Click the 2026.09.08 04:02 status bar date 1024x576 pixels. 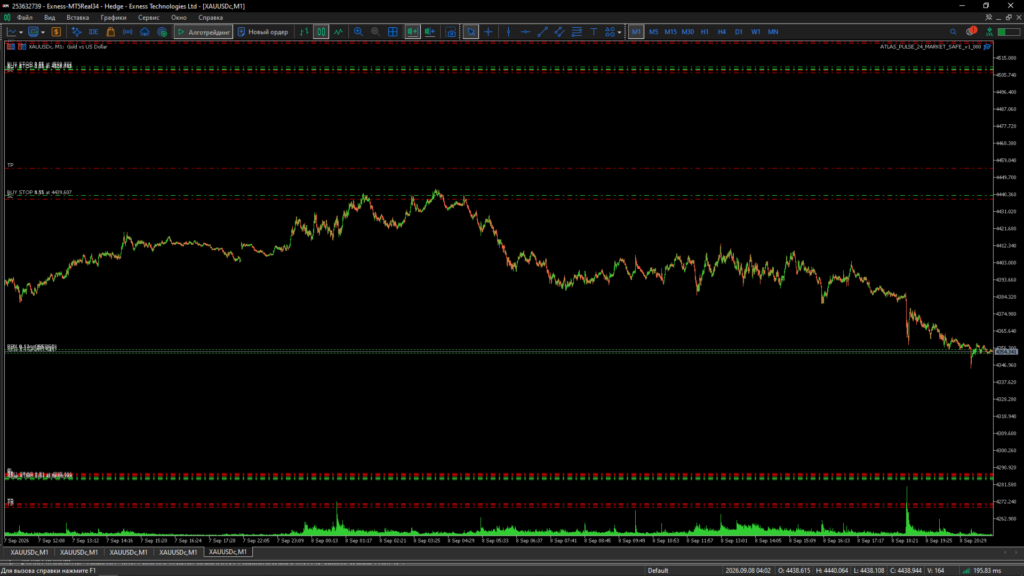pos(748,571)
